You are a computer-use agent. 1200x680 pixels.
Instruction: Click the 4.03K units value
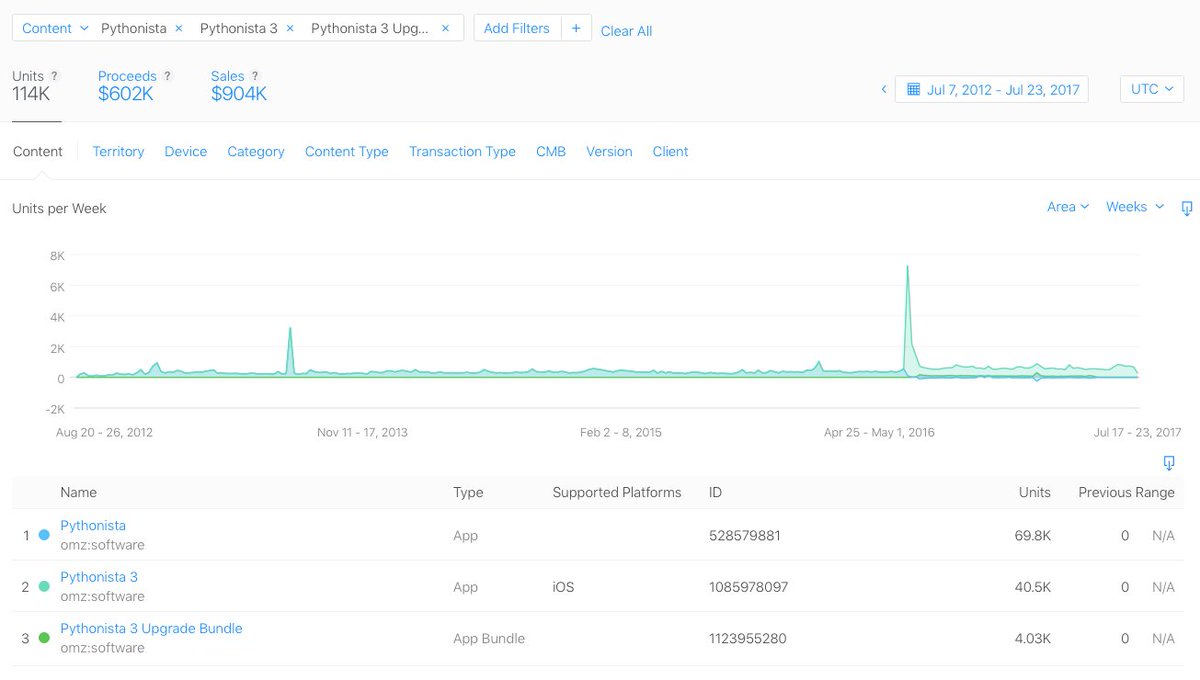pos(1031,638)
